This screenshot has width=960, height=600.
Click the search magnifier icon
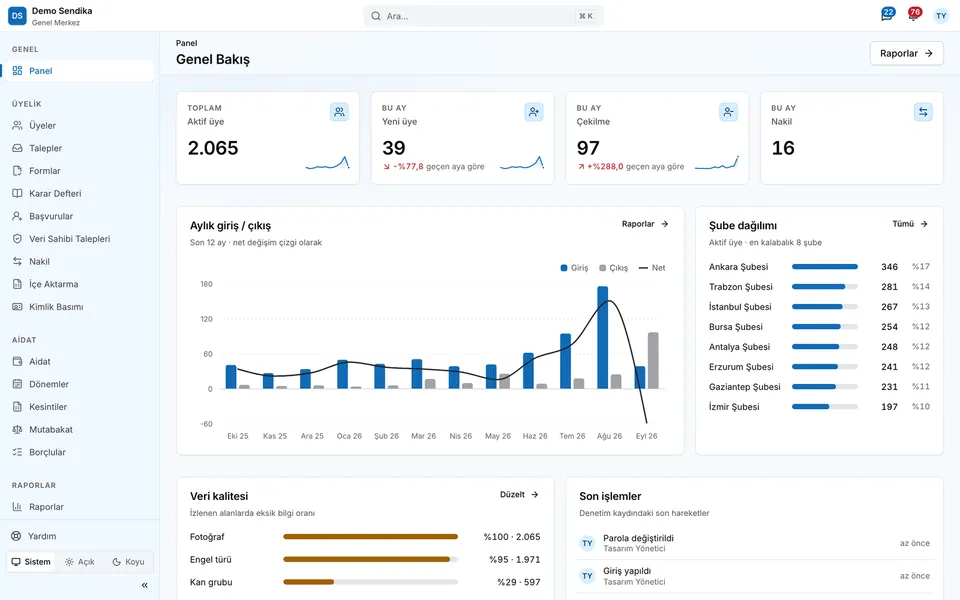point(376,16)
